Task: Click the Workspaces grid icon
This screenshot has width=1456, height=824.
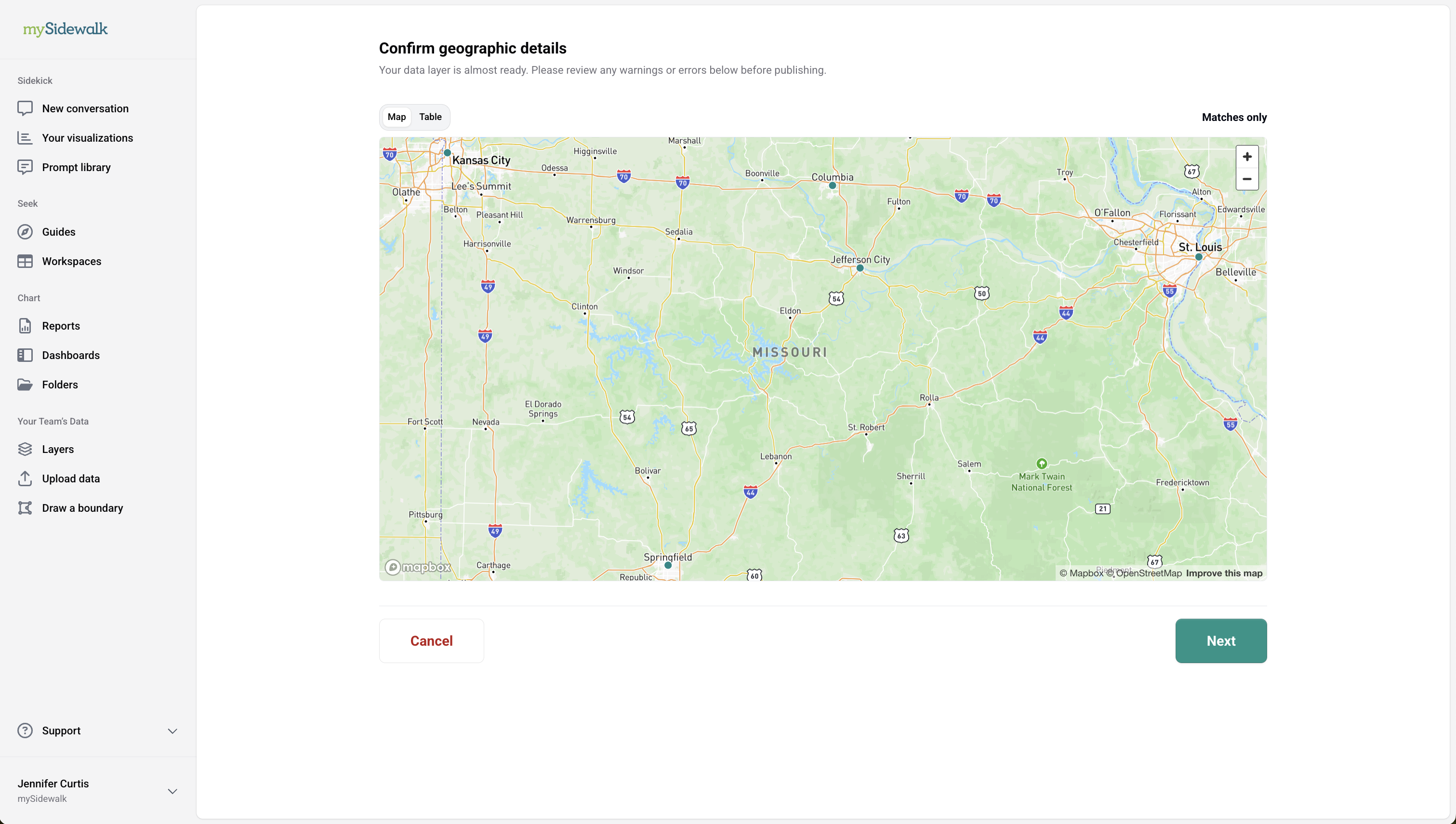Action: [x=25, y=261]
